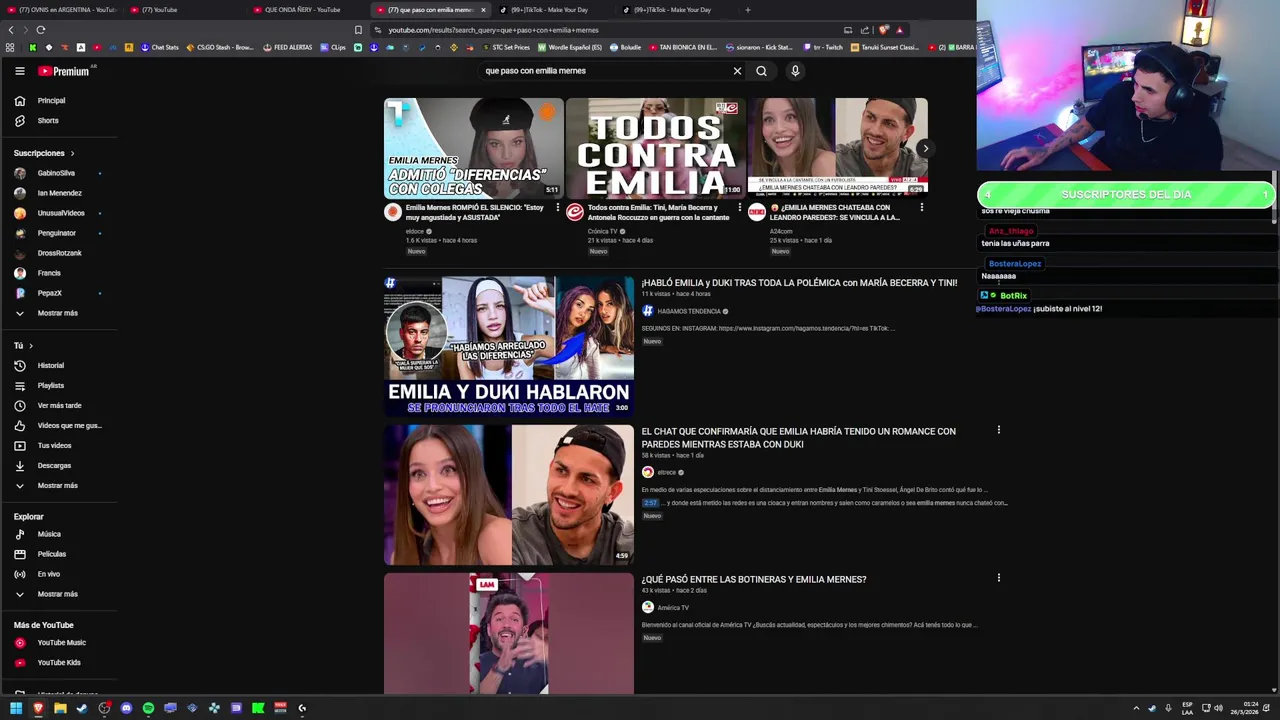Click the bookmark icon beside the address bar

pos(358,30)
